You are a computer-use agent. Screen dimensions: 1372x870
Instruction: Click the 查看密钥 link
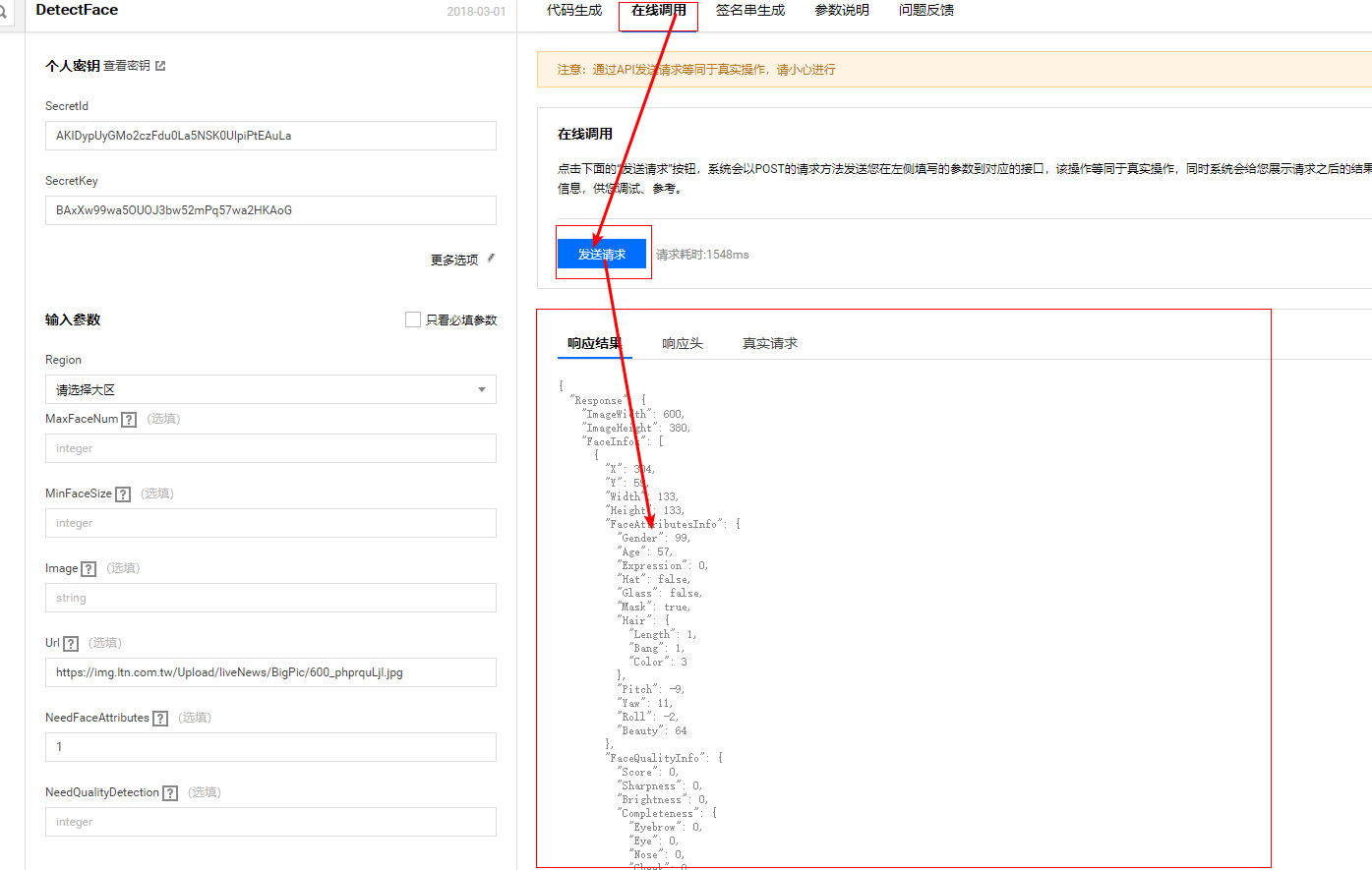[x=127, y=66]
